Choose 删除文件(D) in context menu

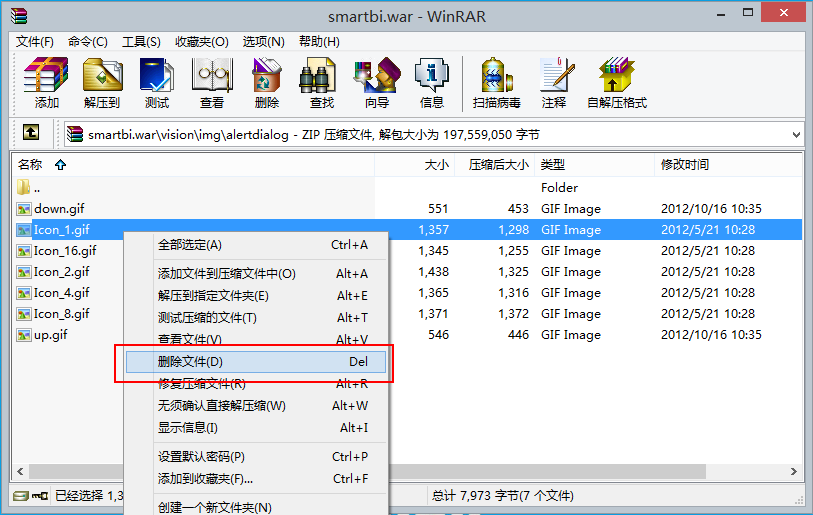256,362
